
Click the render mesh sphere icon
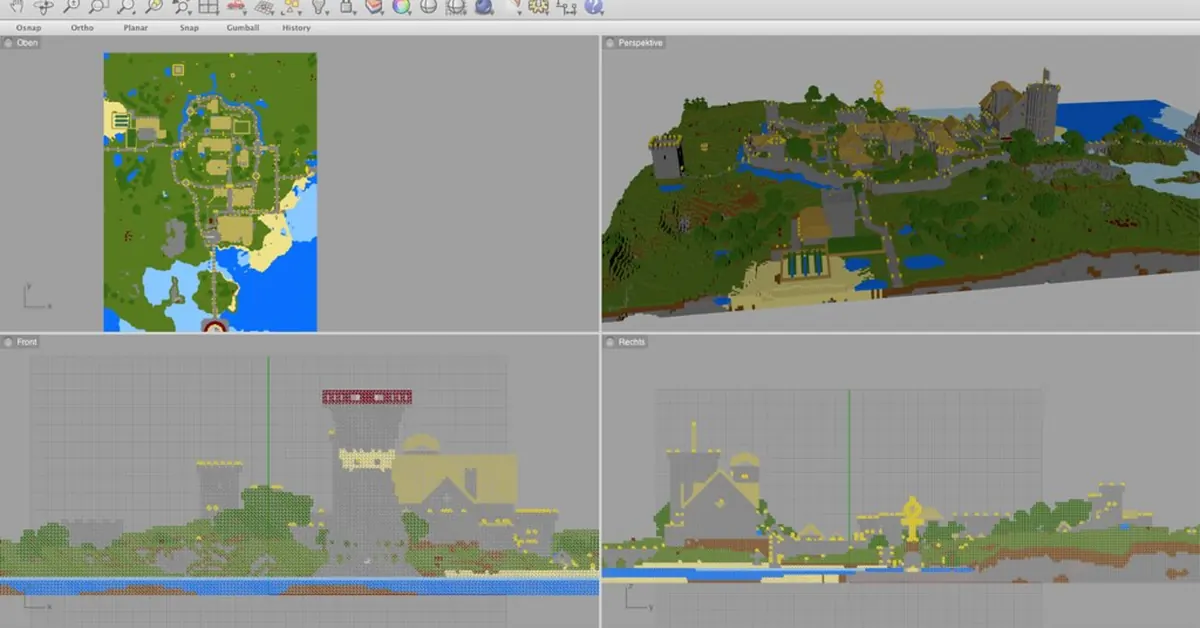[456, 7]
